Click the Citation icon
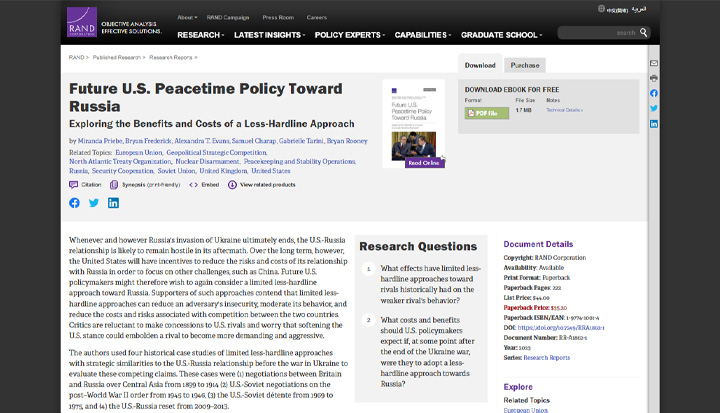Screen dimensions: 720x413 [73, 184]
